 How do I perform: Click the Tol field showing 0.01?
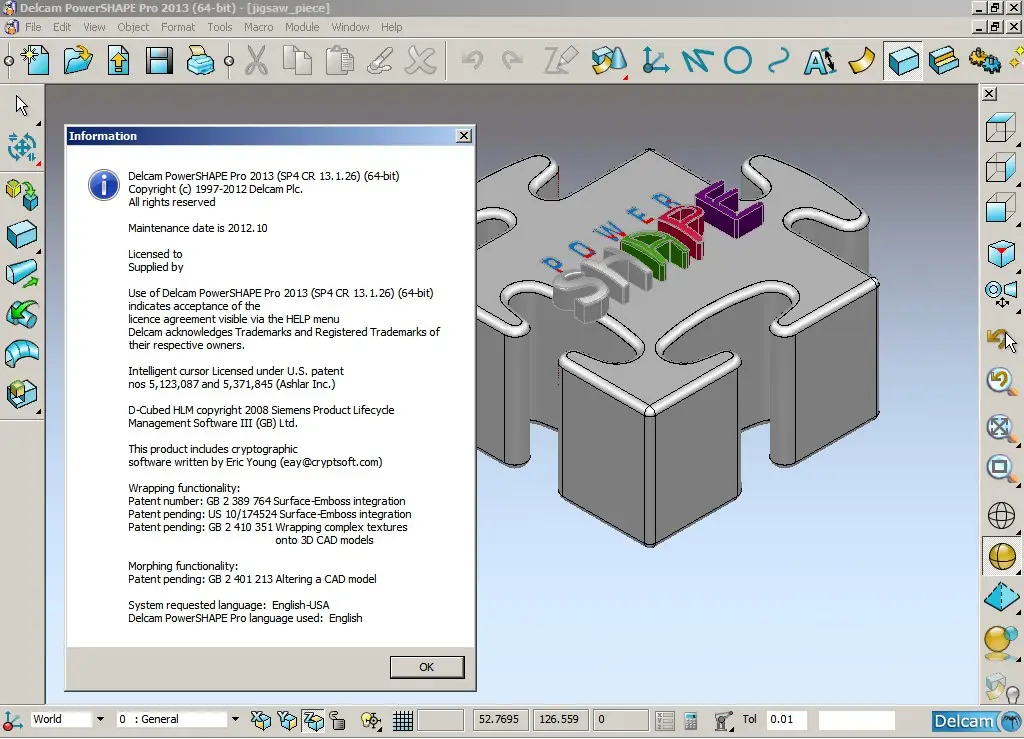click(x=786, y=719)
